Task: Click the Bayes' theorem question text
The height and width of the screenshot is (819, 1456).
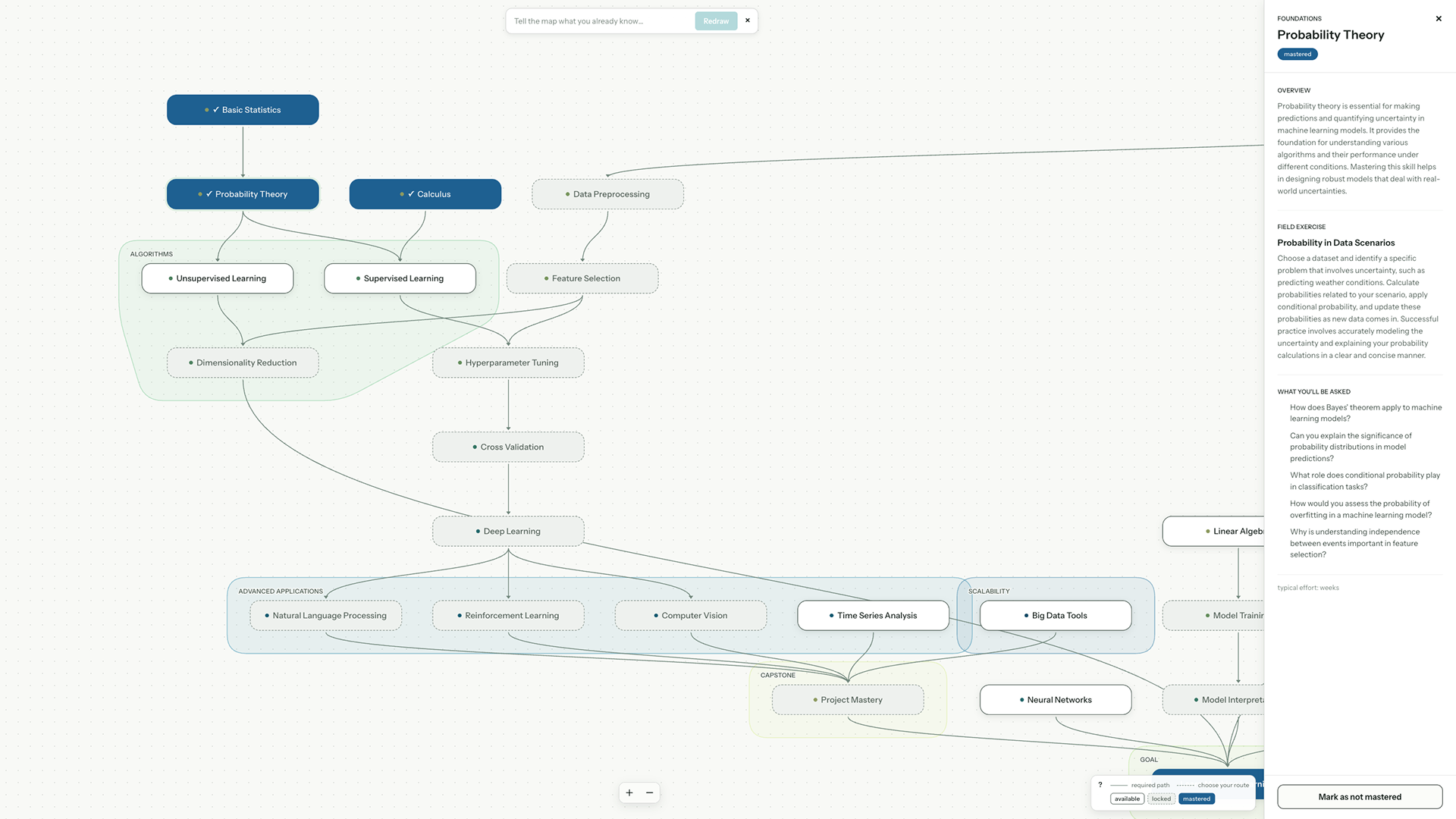Action: (1366, 413)
